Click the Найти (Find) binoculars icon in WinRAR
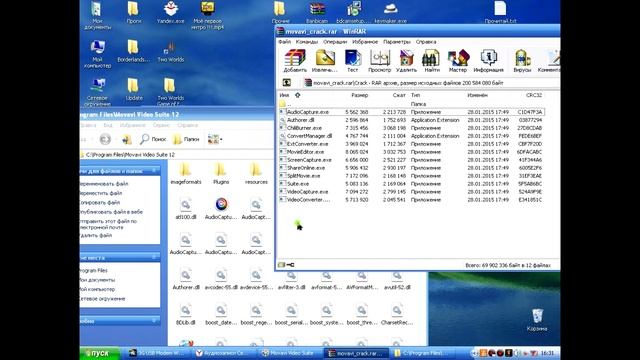This screenshot has width=640, height=360. tap(431, 61)
